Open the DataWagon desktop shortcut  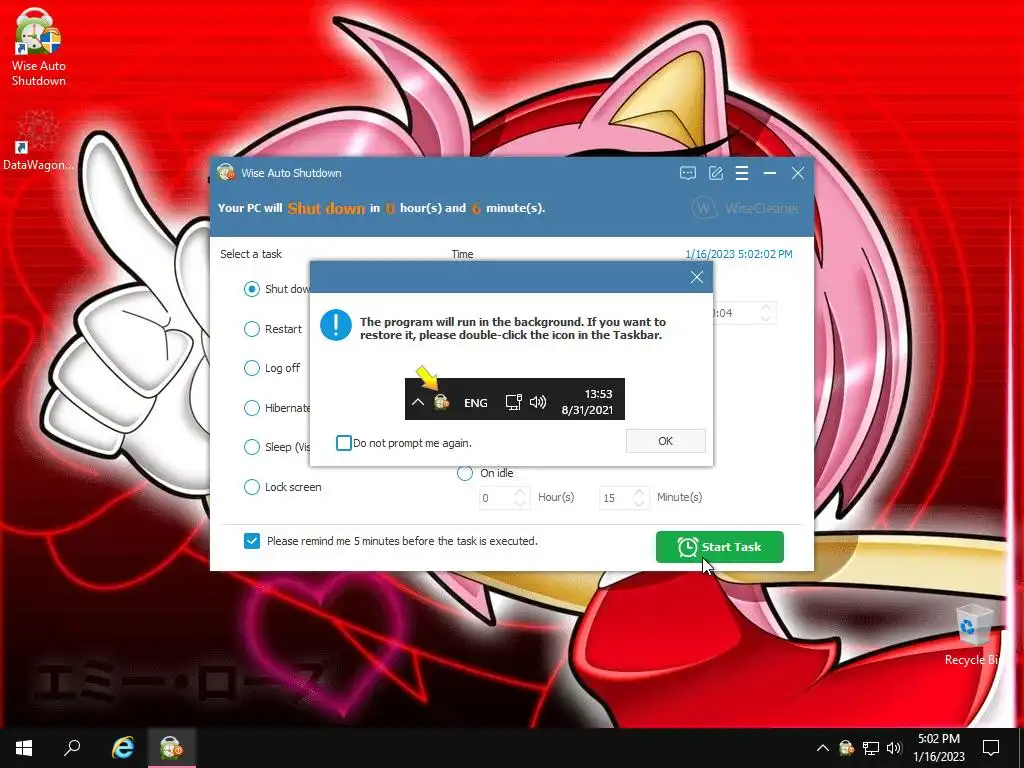(38, 140)
